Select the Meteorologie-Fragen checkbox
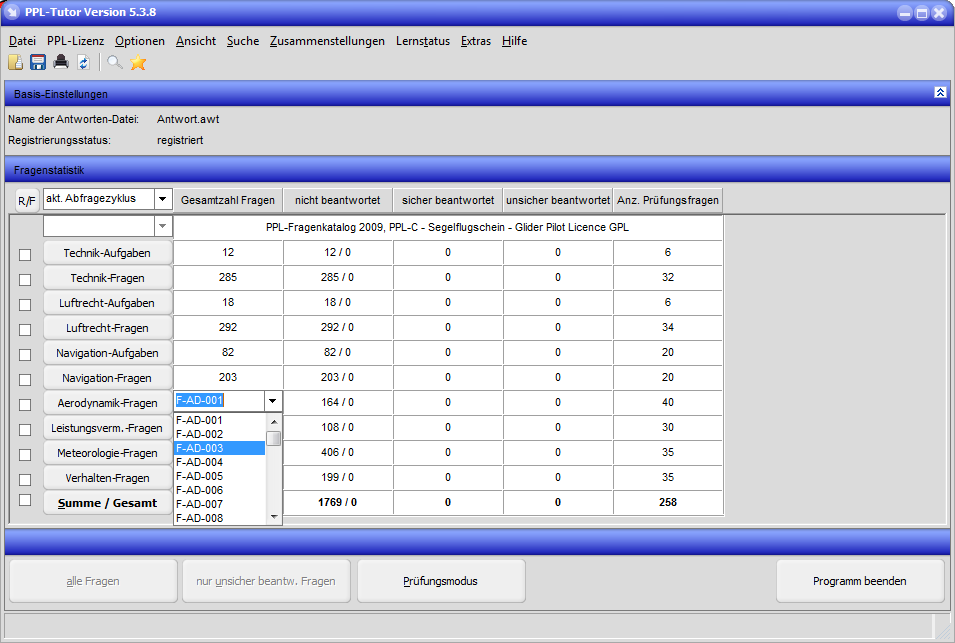The image size is (955, 643). point(25,454)
